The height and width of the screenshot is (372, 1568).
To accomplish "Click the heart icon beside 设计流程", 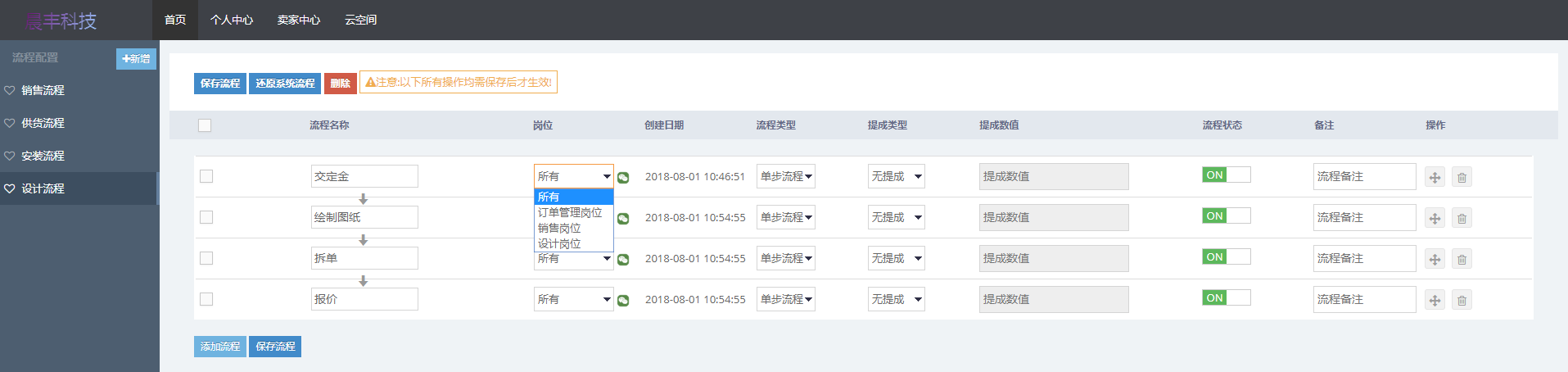I will coord(10,188).
